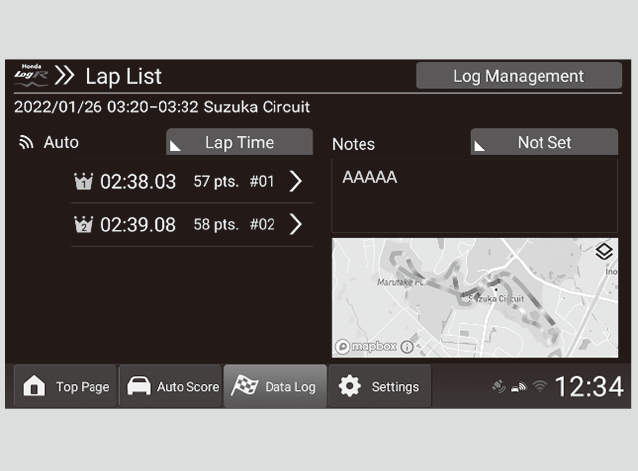Open the Log Management screen

518,76
